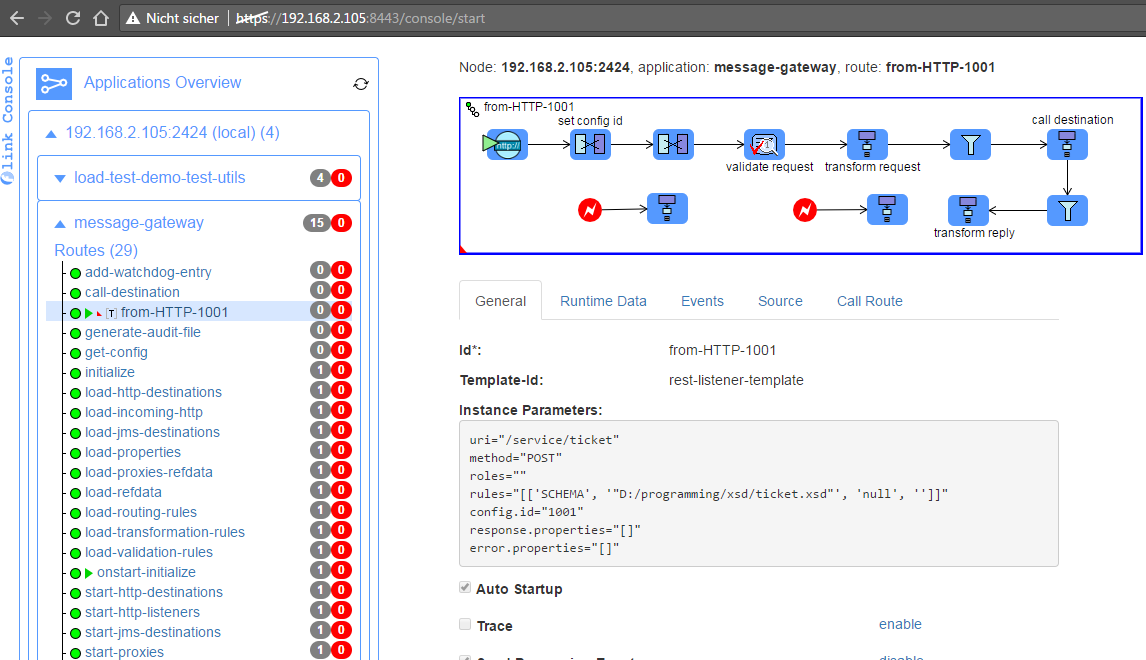Toggle the Auto Startup checkbox
1146x660 pixels.
465,588
